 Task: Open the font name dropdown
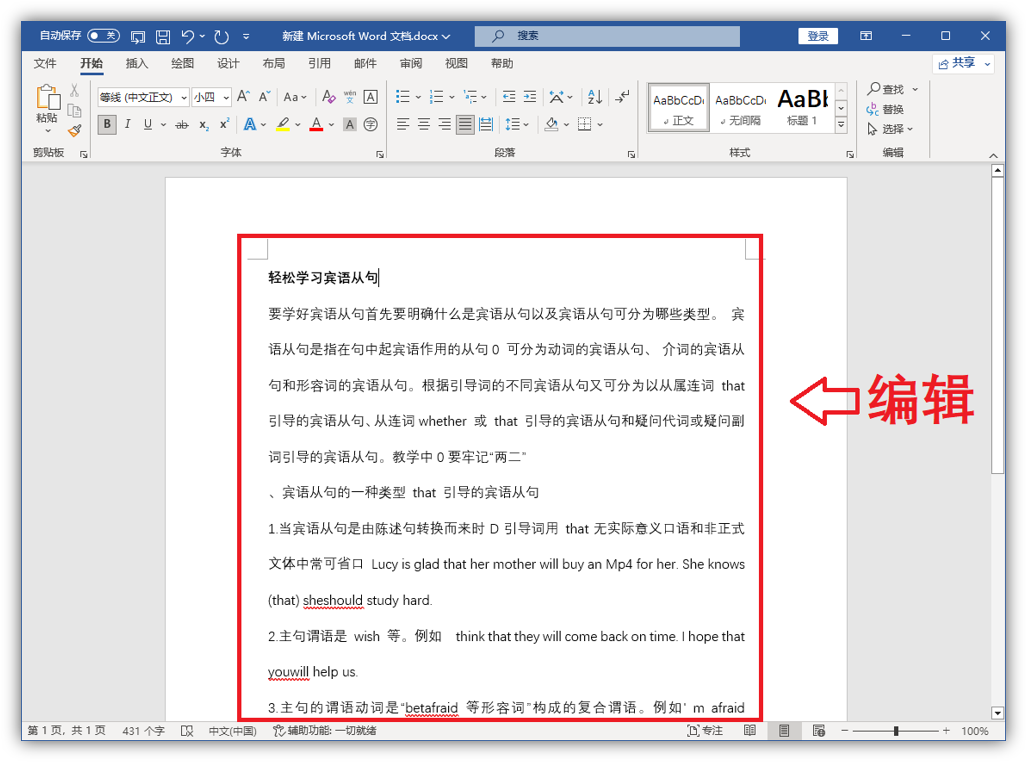[x=184, y=98]
